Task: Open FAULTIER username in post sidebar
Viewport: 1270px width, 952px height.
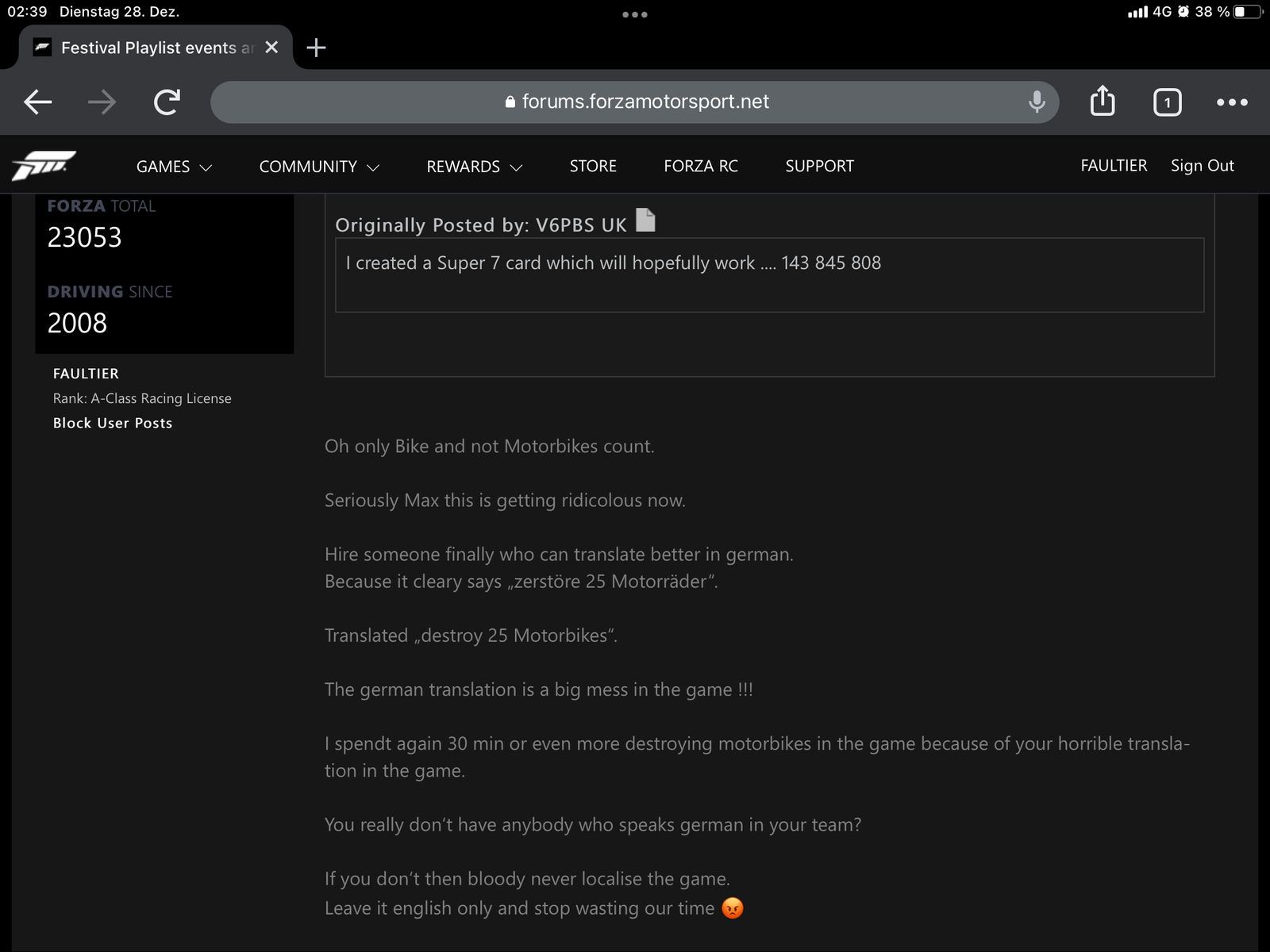Action: coord(86,373)
